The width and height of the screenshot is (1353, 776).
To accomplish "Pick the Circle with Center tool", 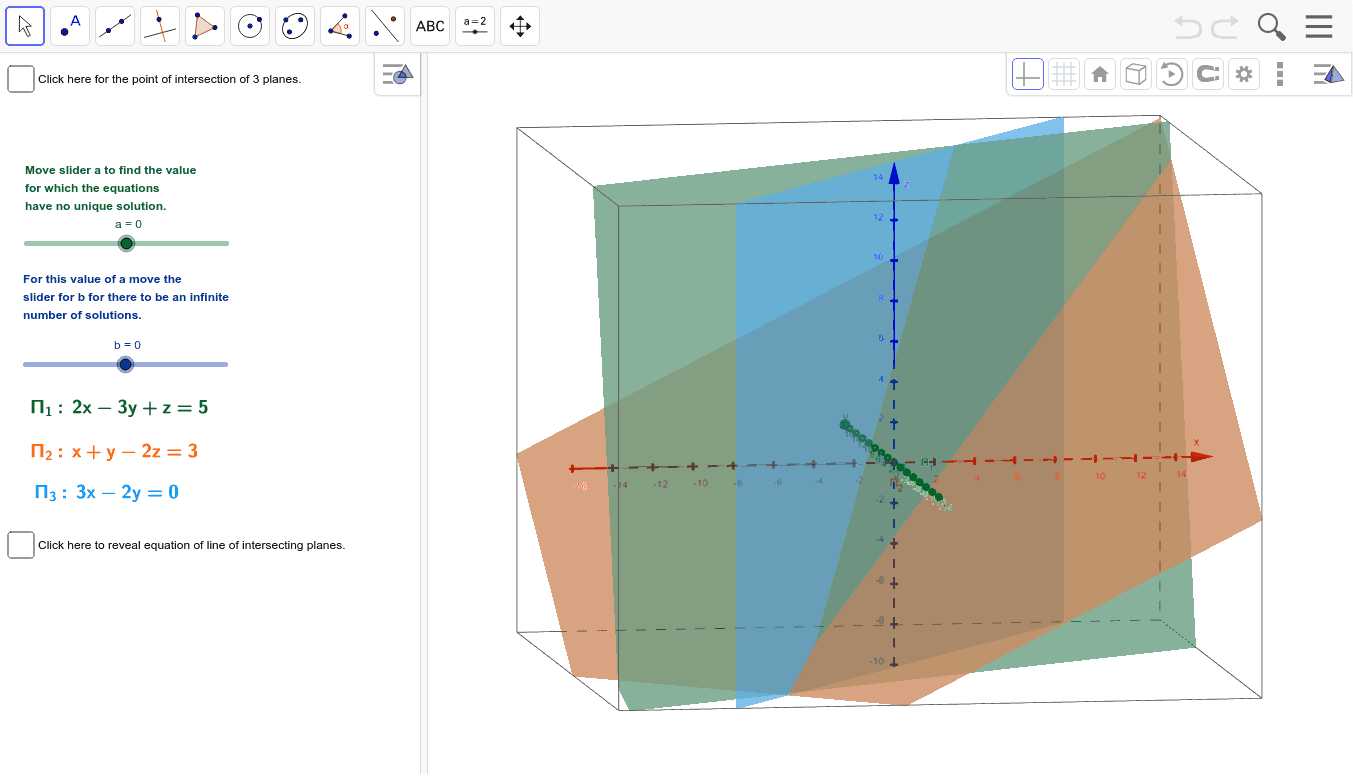I will pos(250,26).
